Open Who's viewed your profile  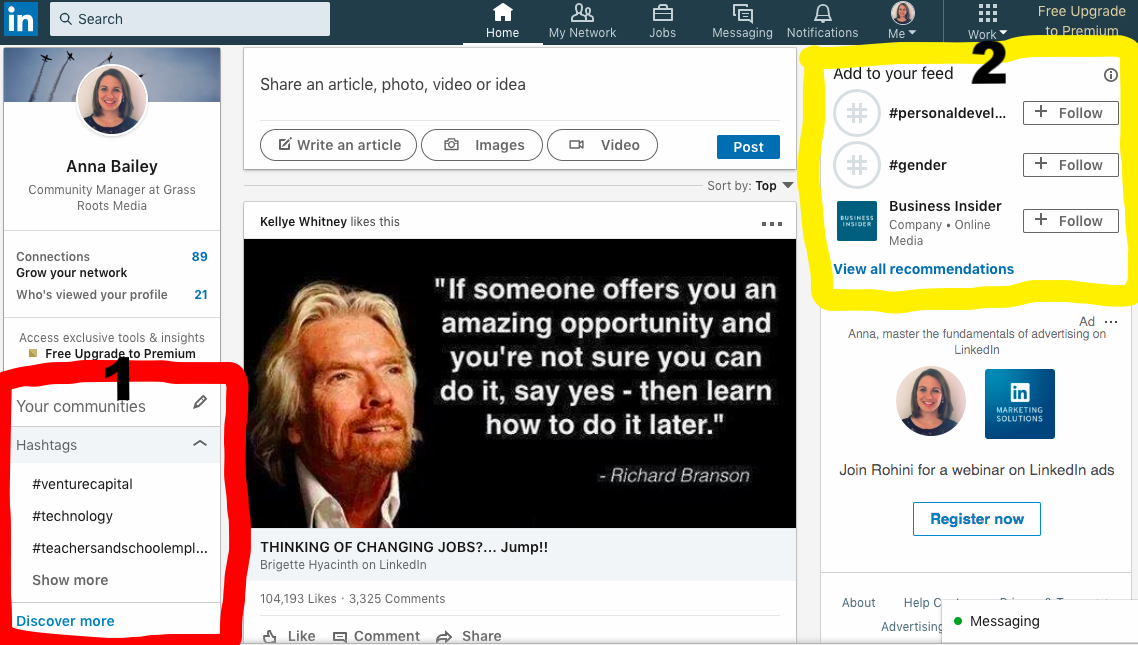pyautogui.click(x=112, y=295)
